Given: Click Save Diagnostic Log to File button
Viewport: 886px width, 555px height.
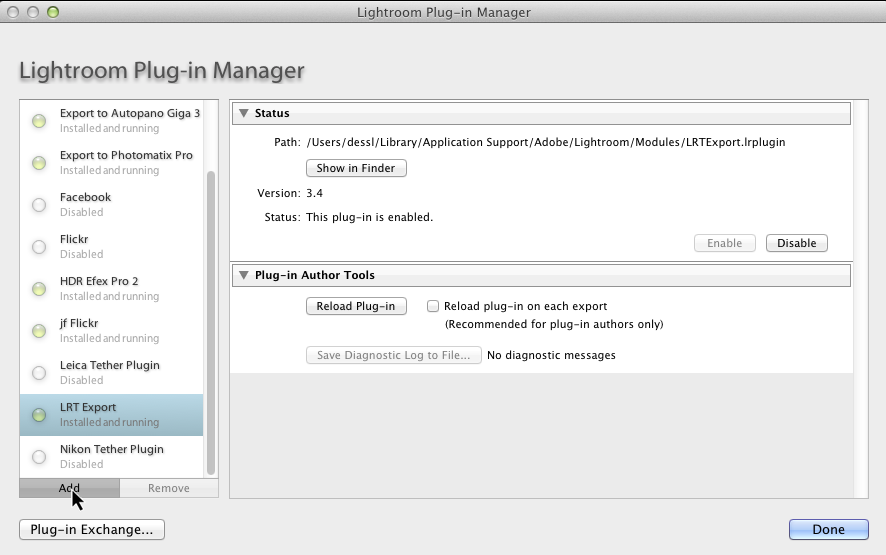Looking at the screenshot, I should [x=393, y=355].
